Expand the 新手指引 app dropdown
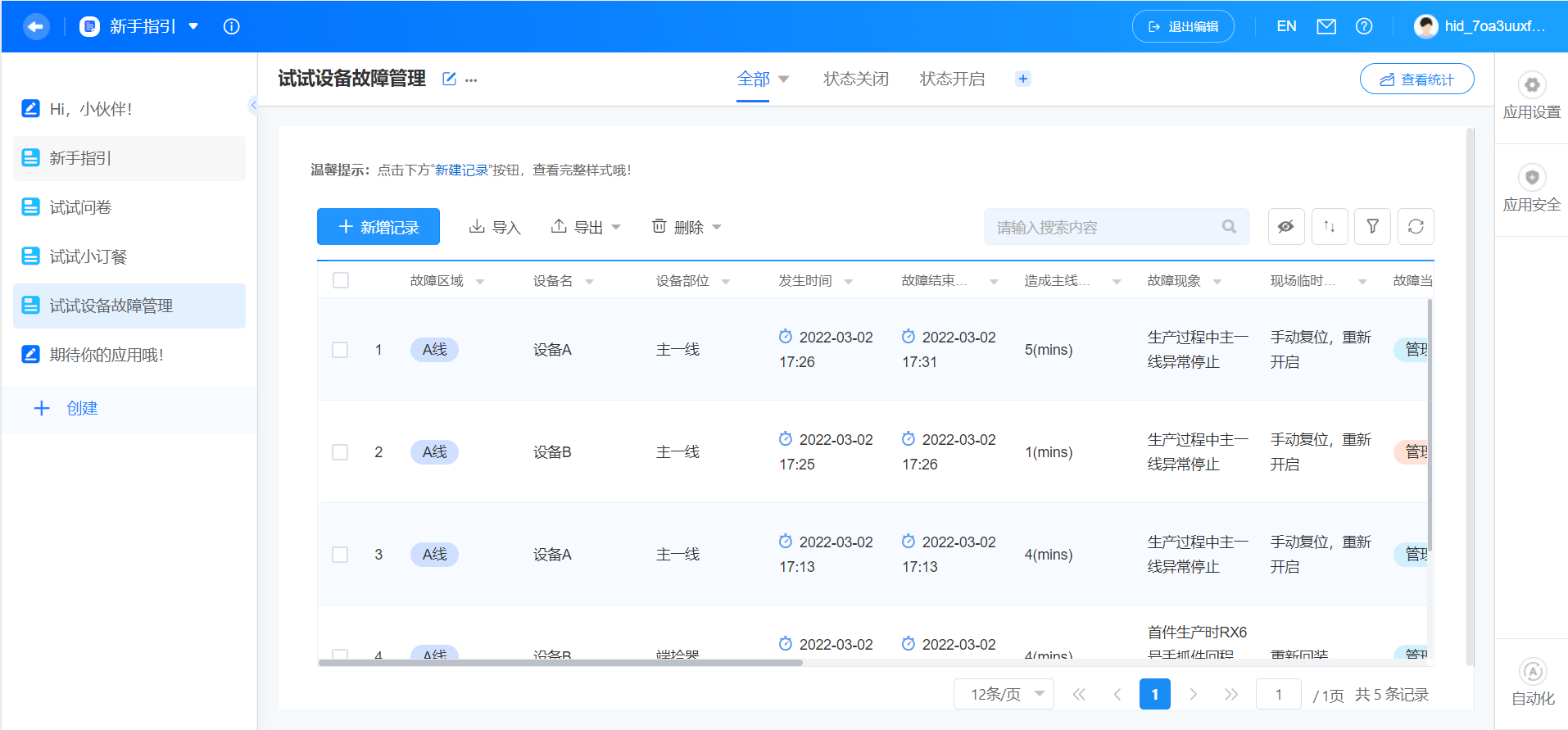The image size is (1568, 730). [193, 26]
